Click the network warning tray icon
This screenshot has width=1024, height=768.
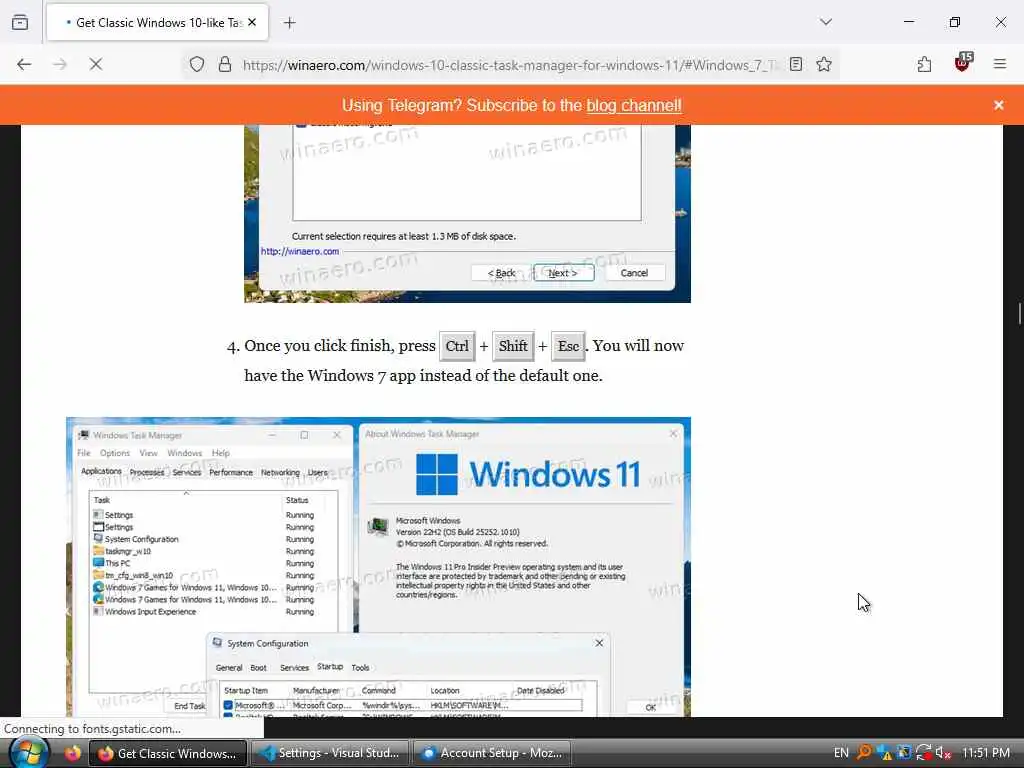coord(884,753)
